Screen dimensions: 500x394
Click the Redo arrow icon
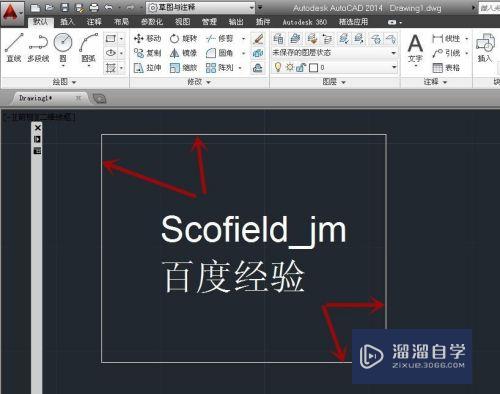pyautogui.click(x=130, y=7)
